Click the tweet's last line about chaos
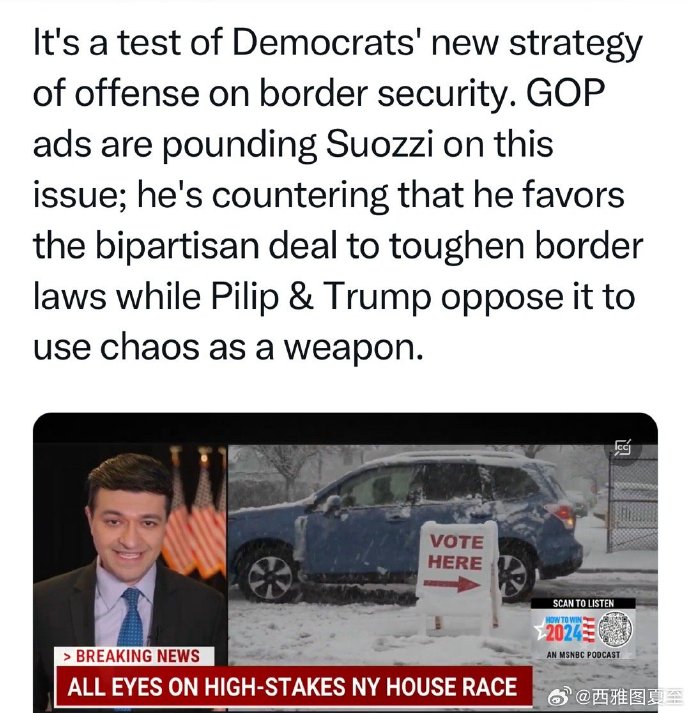The width and height of the screenshot is (690, 713). click(x=228, y=348)
